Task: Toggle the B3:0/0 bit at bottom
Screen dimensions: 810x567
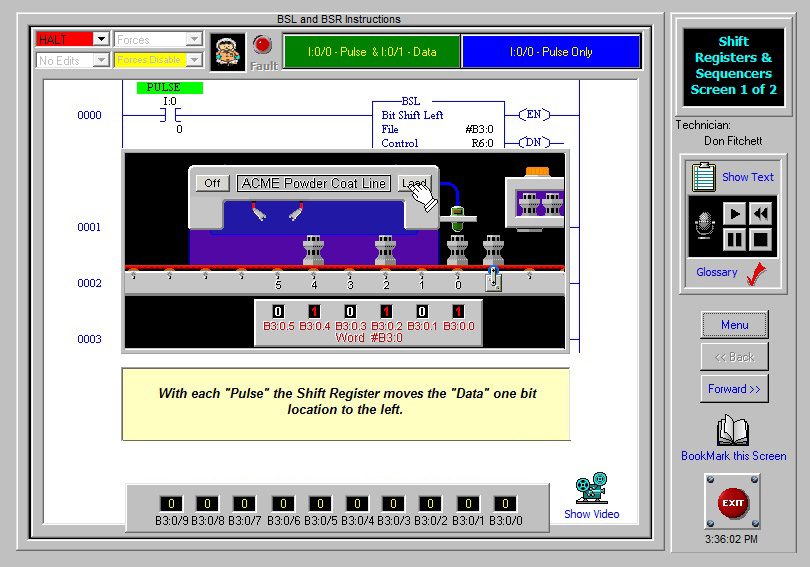Action: (505, 504)
